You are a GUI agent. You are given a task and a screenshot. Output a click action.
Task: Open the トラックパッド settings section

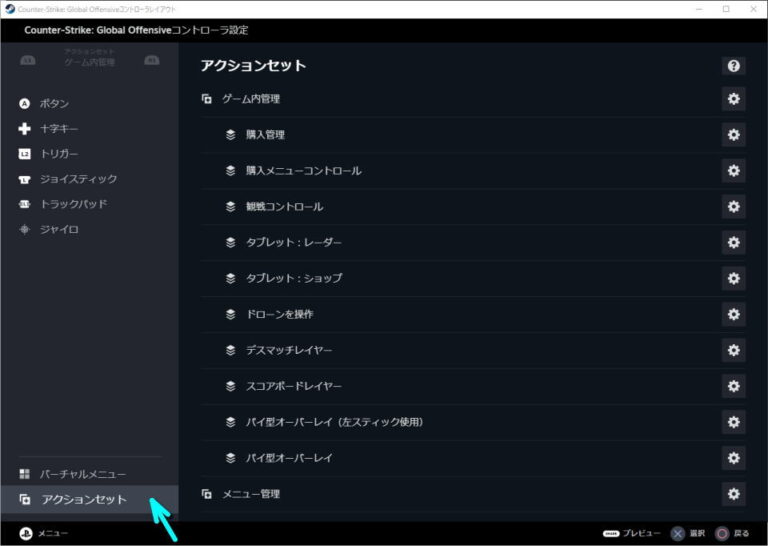coord(90,204)
